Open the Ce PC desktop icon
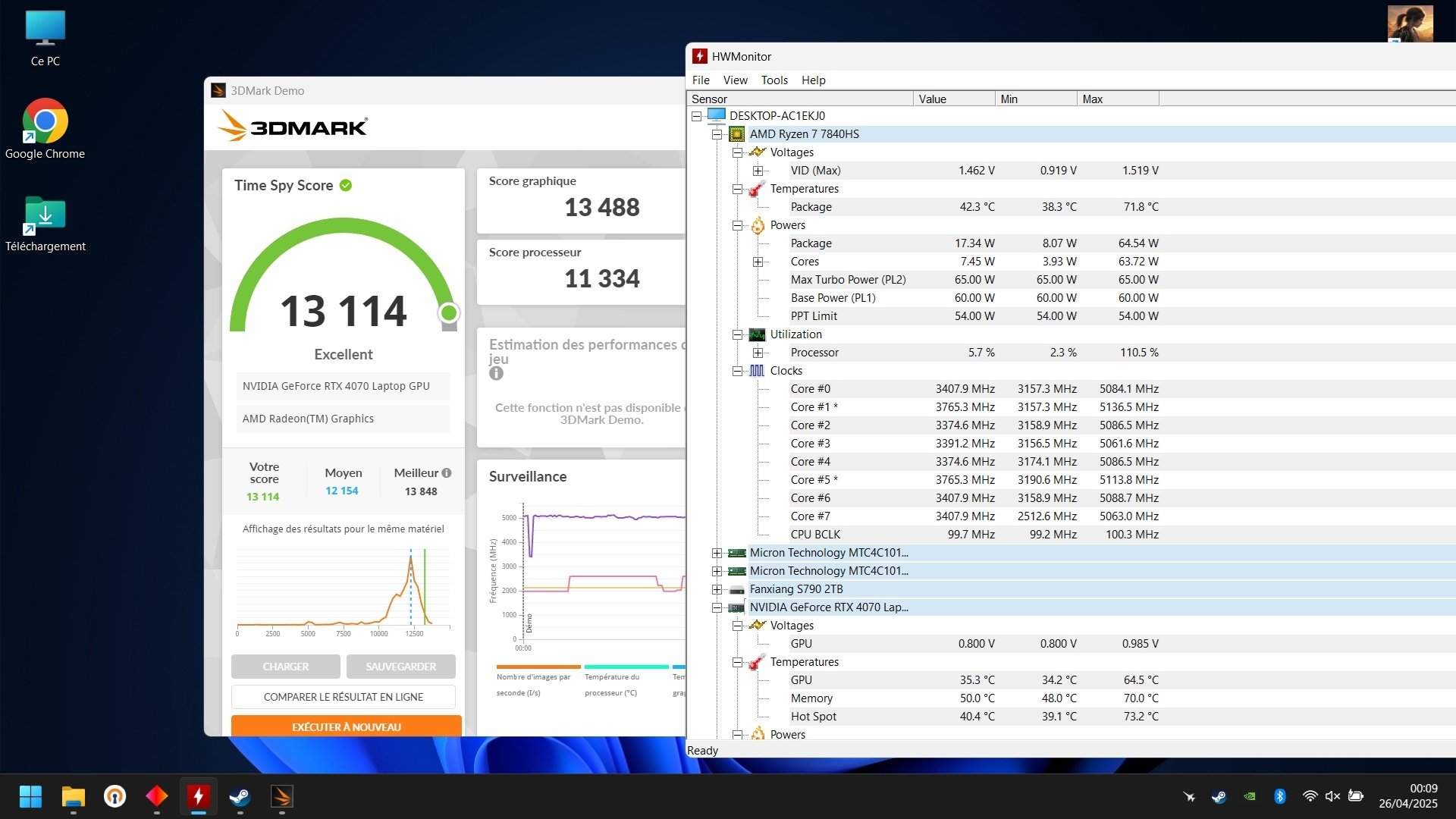Screen dimensions: 1456x819 point(45,38)
